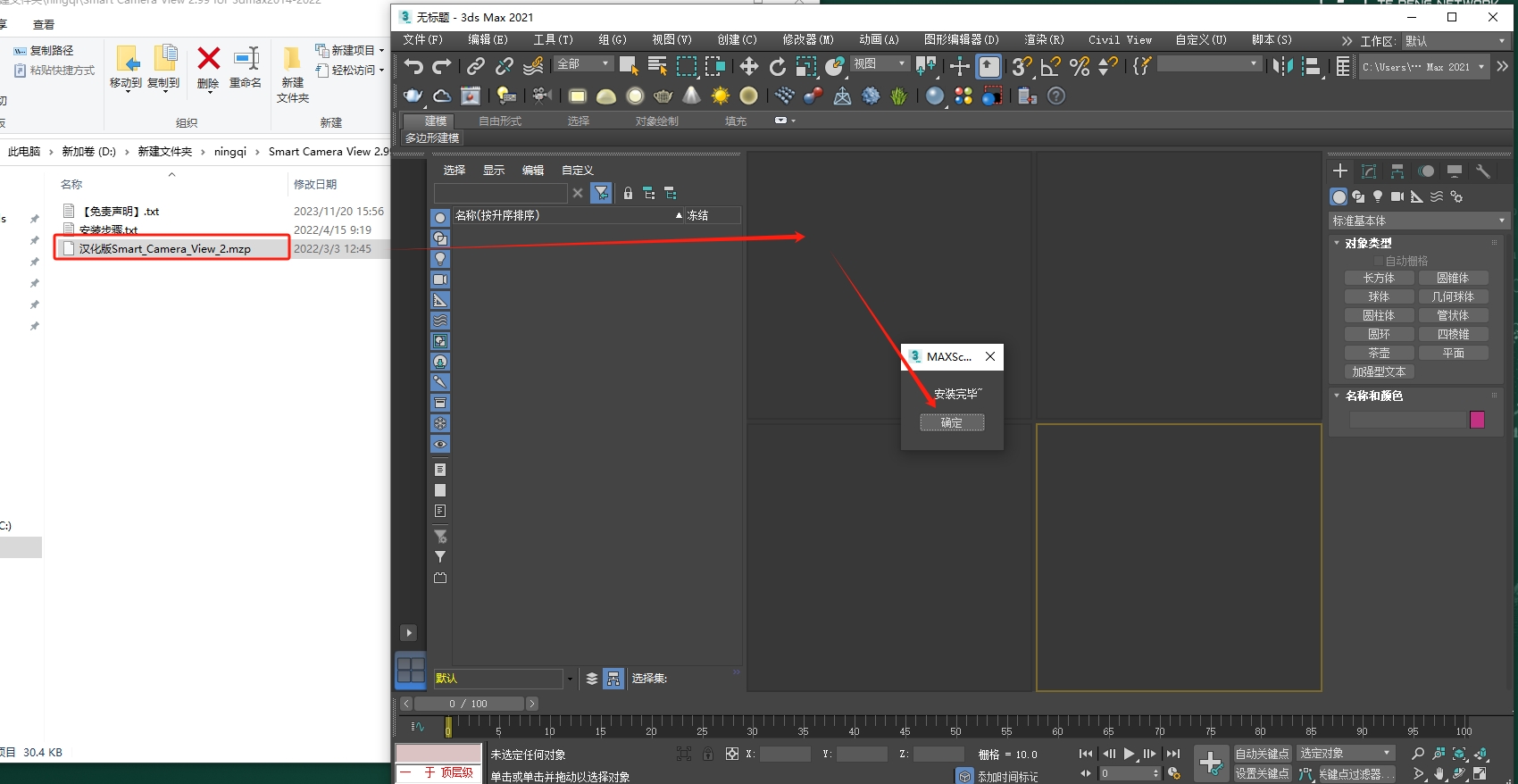The height and width of the screenshot is (784, 1518).
Task: Click the teapot render setup icon
Action: (x=413, y=96)
